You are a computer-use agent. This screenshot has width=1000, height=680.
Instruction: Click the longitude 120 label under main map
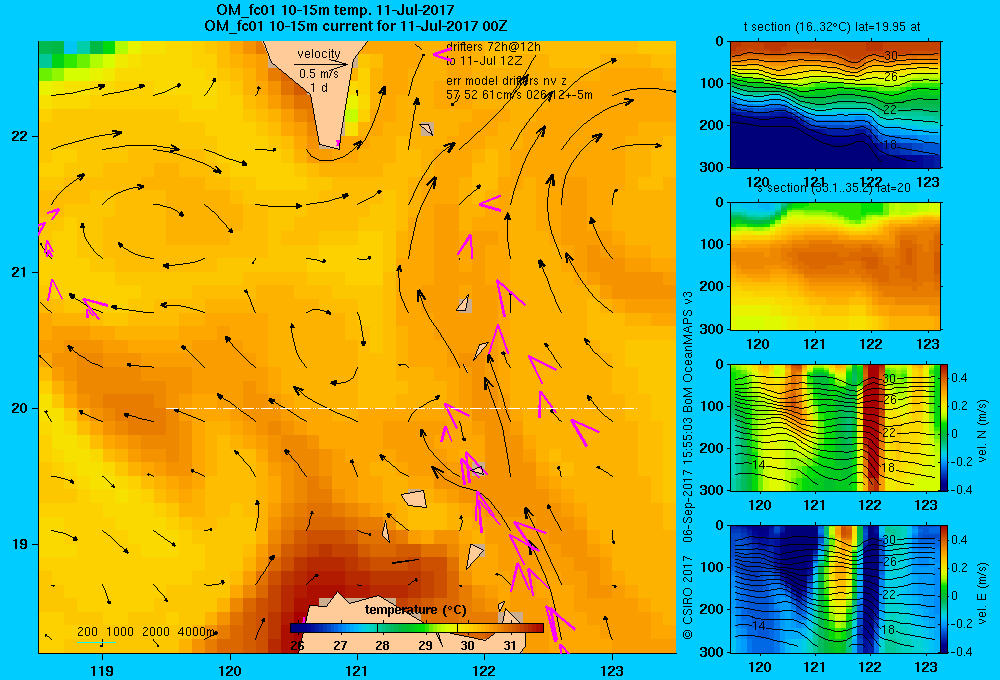pos(230,670)
